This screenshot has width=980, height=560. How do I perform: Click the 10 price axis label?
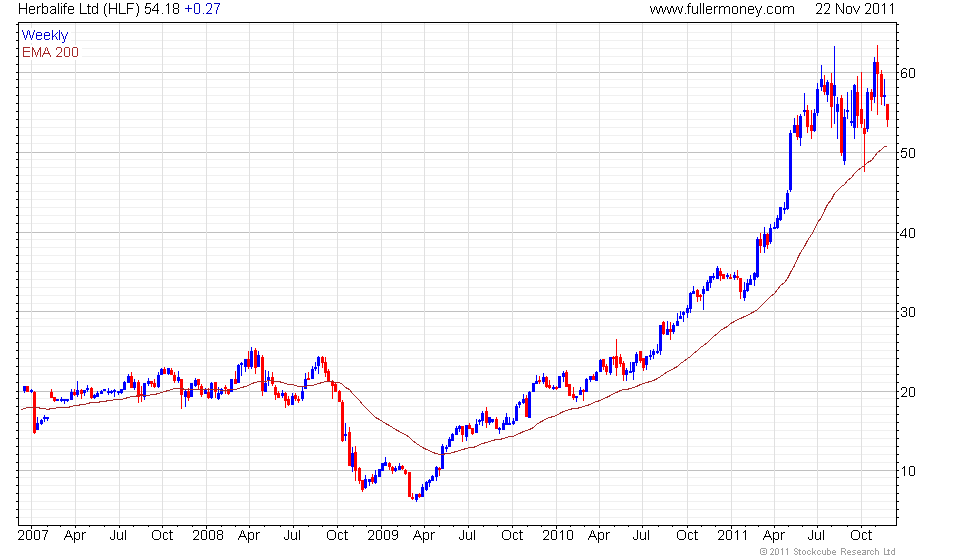908,471
